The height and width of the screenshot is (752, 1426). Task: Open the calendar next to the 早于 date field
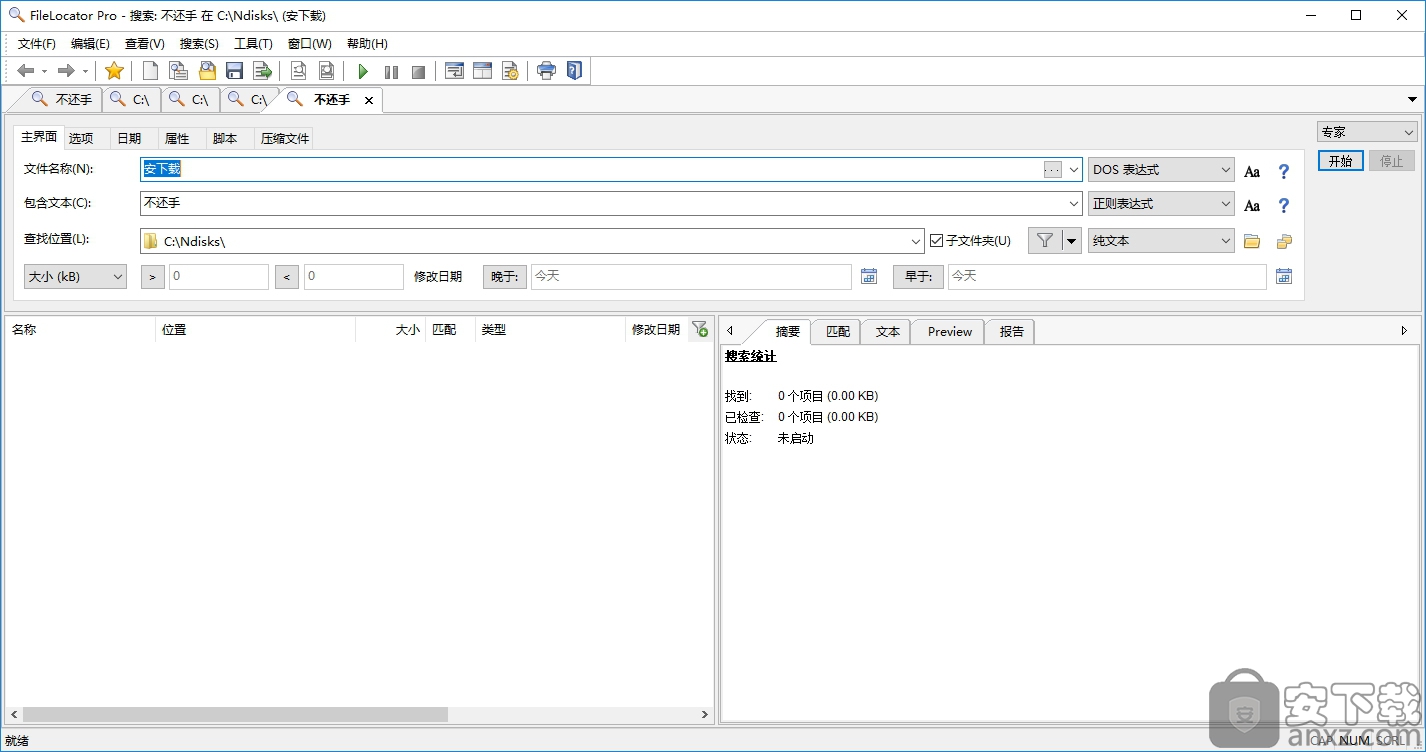pyautogui.click(x=1284, y=276)
